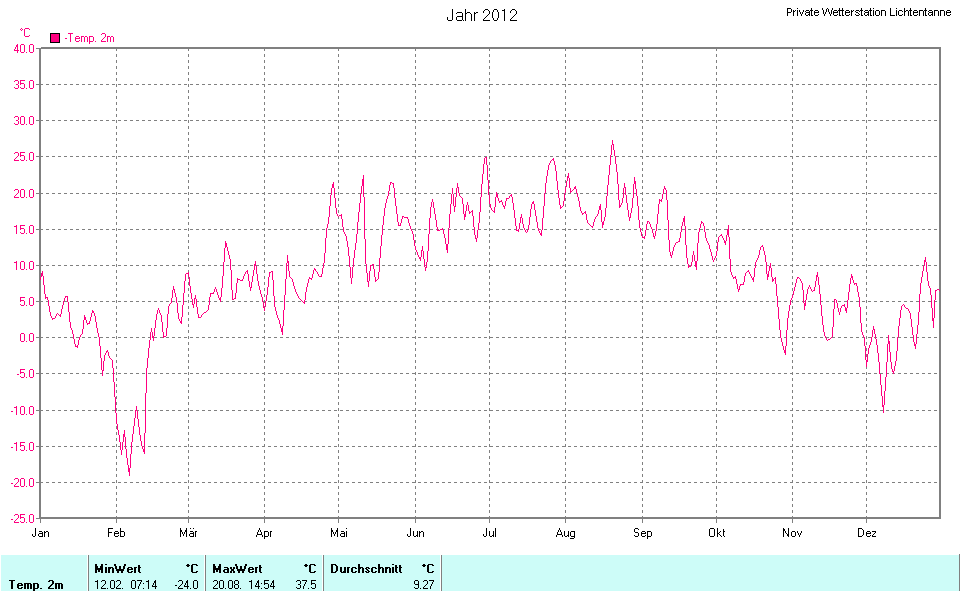Click the 0.0 y-axis value
This screenshot has height=591, width=960.
click(27, 338)
